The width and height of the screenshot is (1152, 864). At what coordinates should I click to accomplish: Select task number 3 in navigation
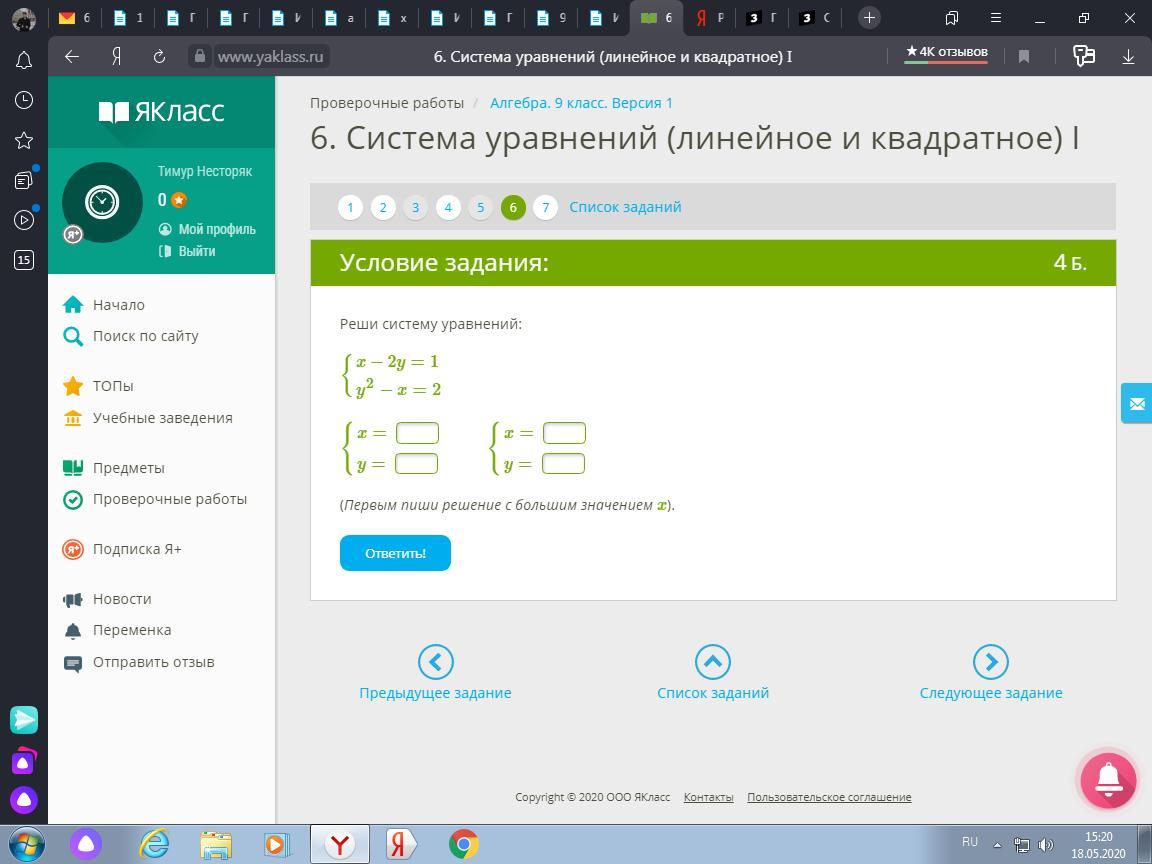coord(415,207)
